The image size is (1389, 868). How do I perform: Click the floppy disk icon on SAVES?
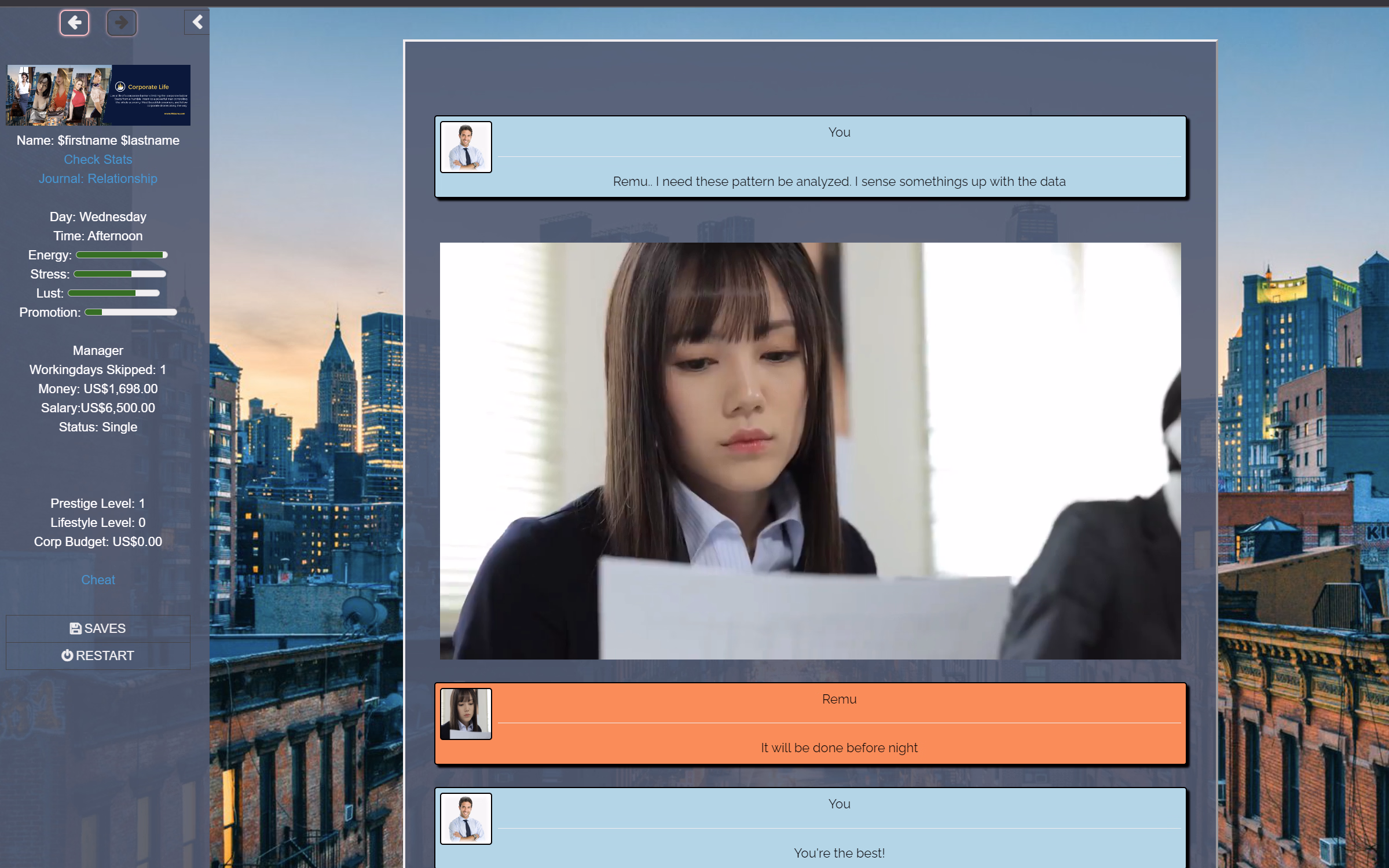click(75, 628)
